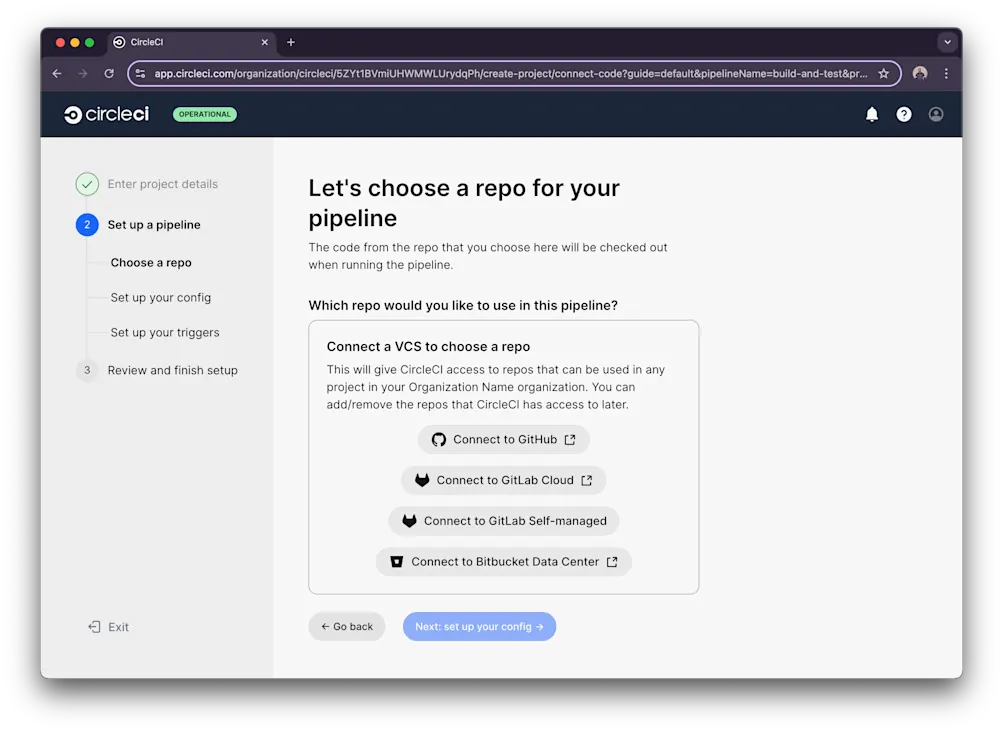
Task: Select Set up a pipeline step
Action: pos(154,225)
